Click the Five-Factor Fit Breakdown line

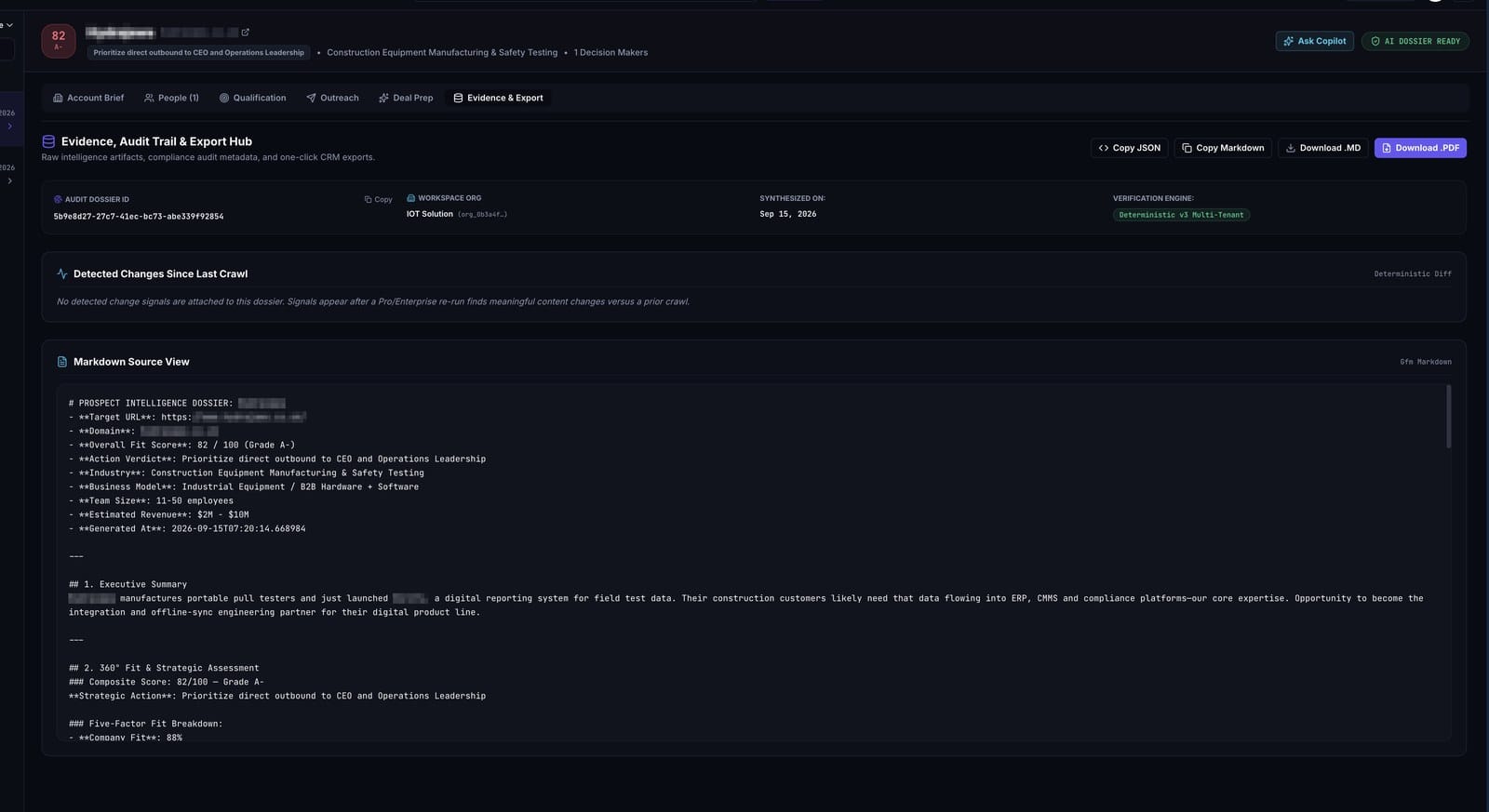(145, 724)
